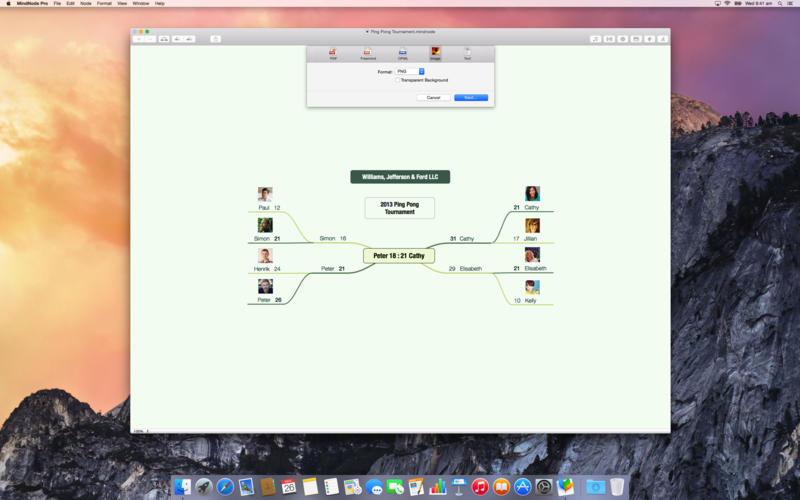Enable the Transparent Background checkbox
800x500 pixels.
(397, 80)
